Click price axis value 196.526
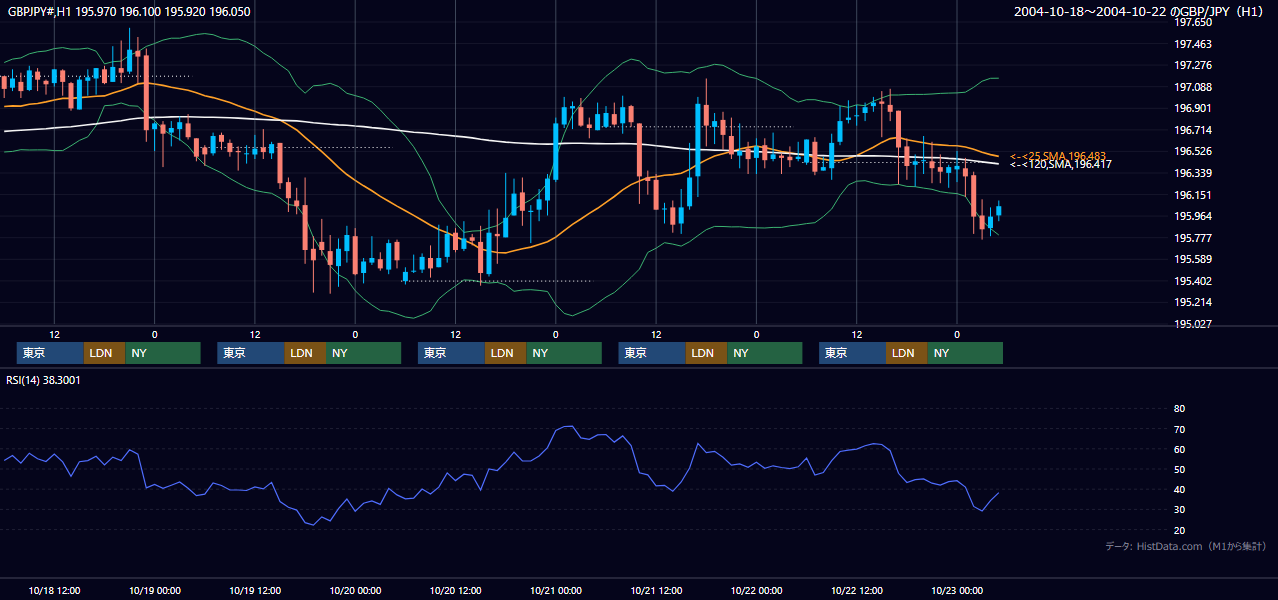 point(1193,151)
